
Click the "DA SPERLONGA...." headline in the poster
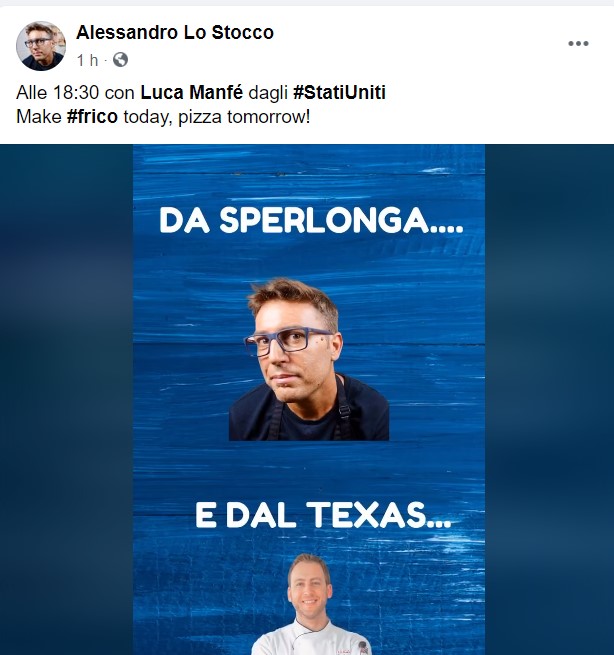tap(311, 221)
